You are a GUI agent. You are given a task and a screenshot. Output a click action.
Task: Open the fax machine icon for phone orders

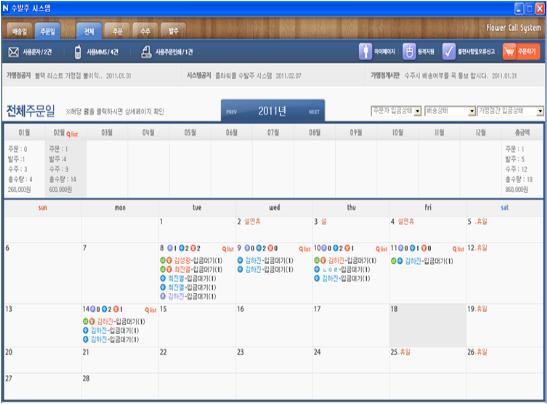(x=146, y=52)
